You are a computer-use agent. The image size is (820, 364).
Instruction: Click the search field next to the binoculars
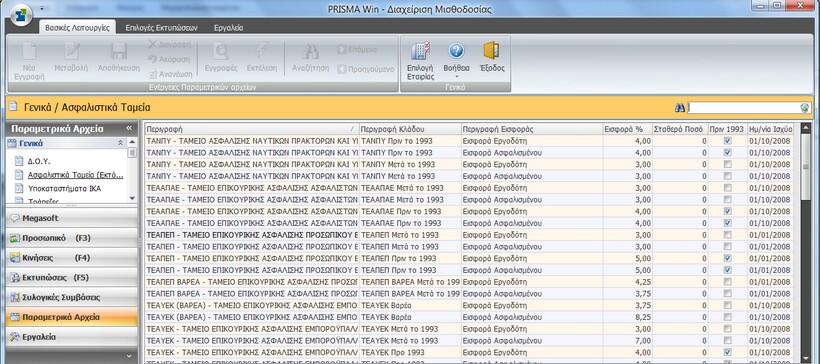pyautogui.click(x=744, y=107)
